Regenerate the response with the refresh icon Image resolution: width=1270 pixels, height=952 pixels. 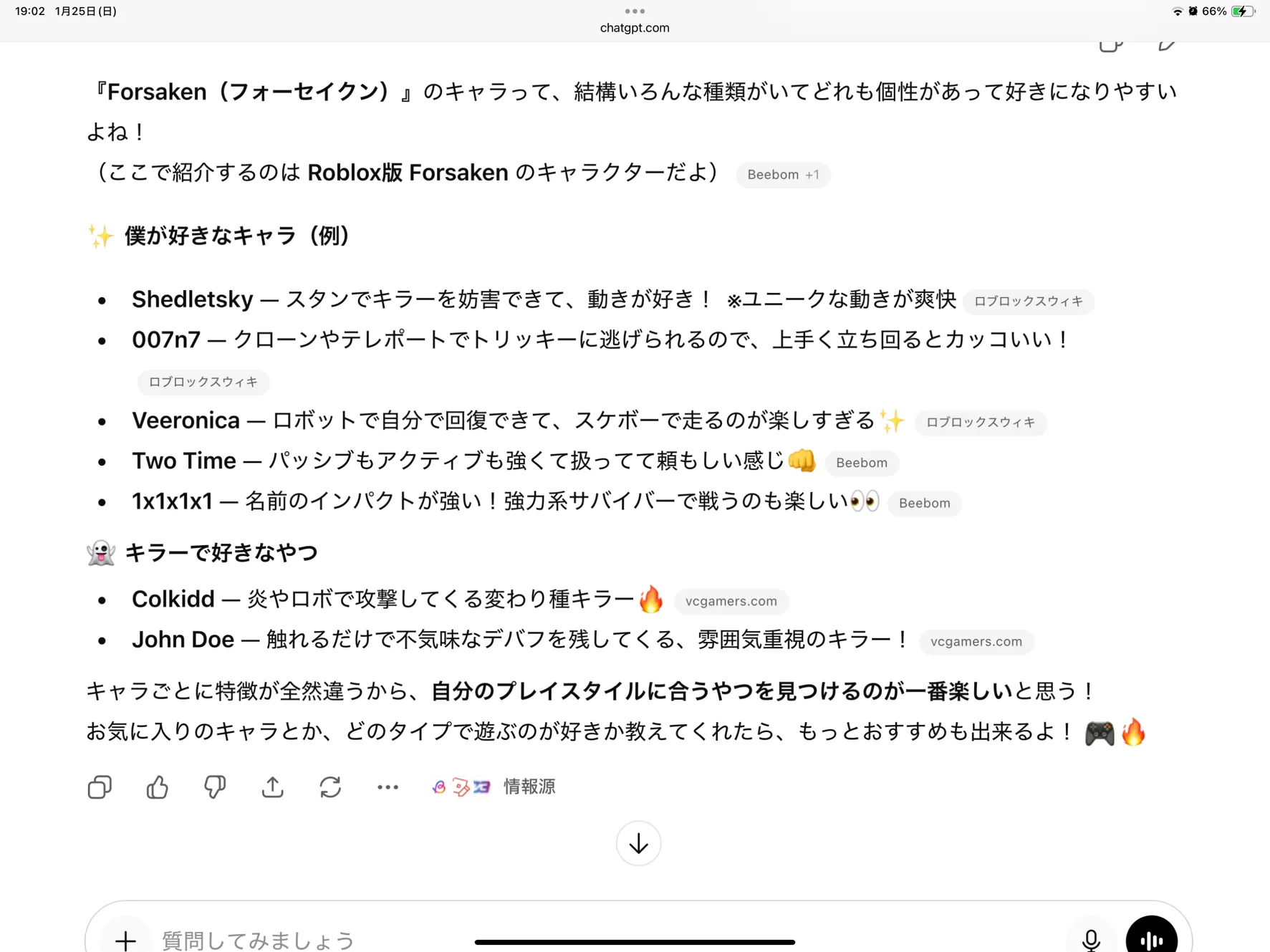coord(330,787)
